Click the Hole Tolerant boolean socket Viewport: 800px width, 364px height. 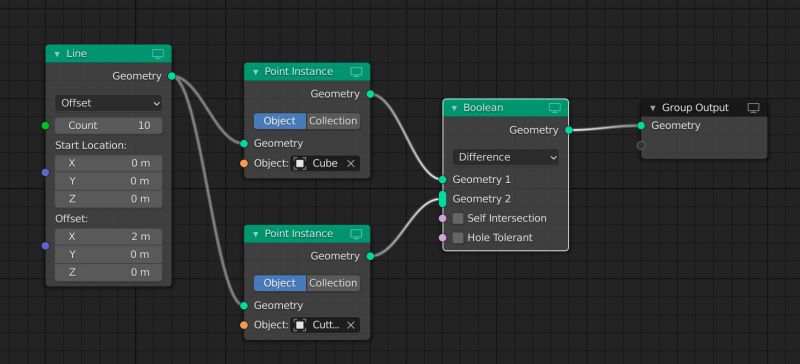click(x=442, y=238)
